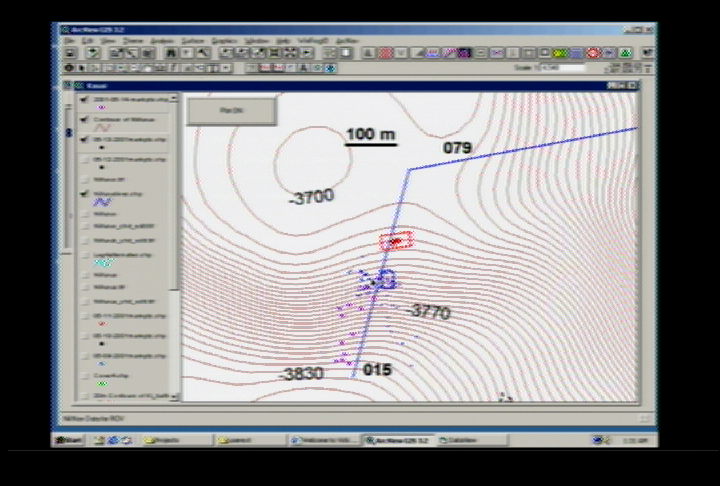
Task: Uncheck the Contour theme checkbox in legend
Action: click(x=85, y=119)
